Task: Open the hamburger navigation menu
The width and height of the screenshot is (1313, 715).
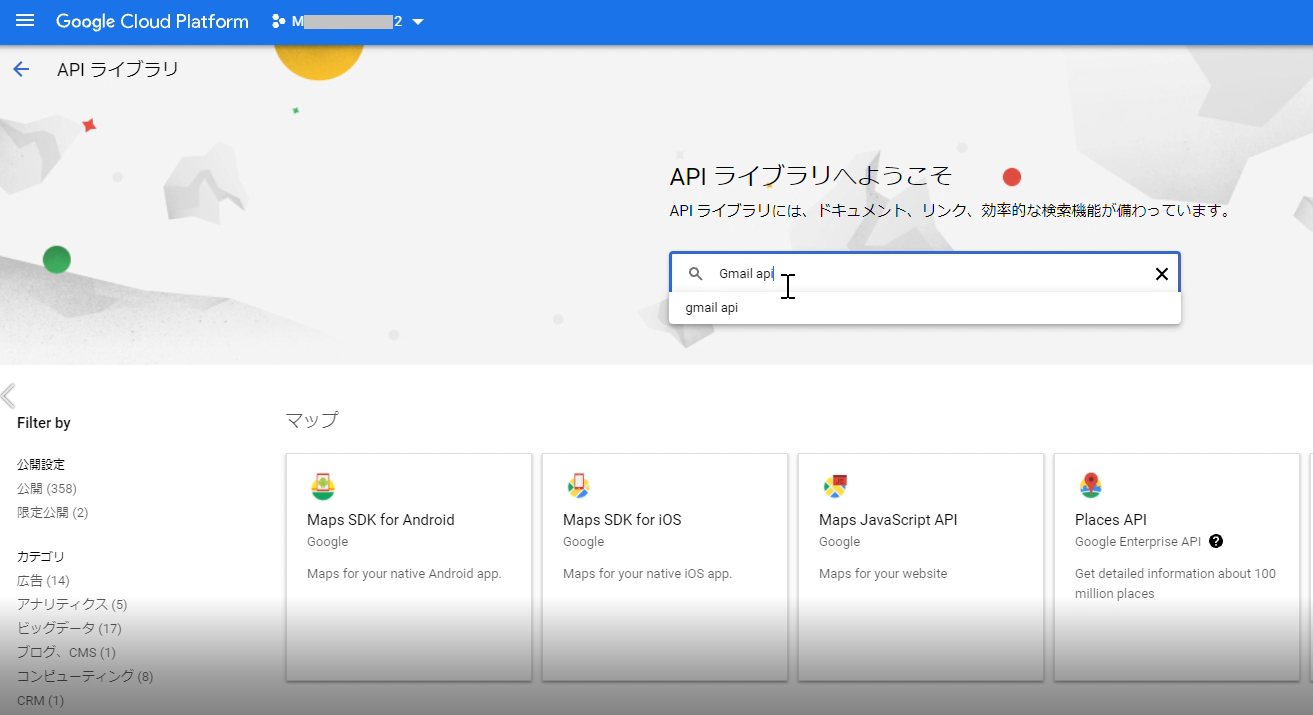Action: [x=25, y=21]
